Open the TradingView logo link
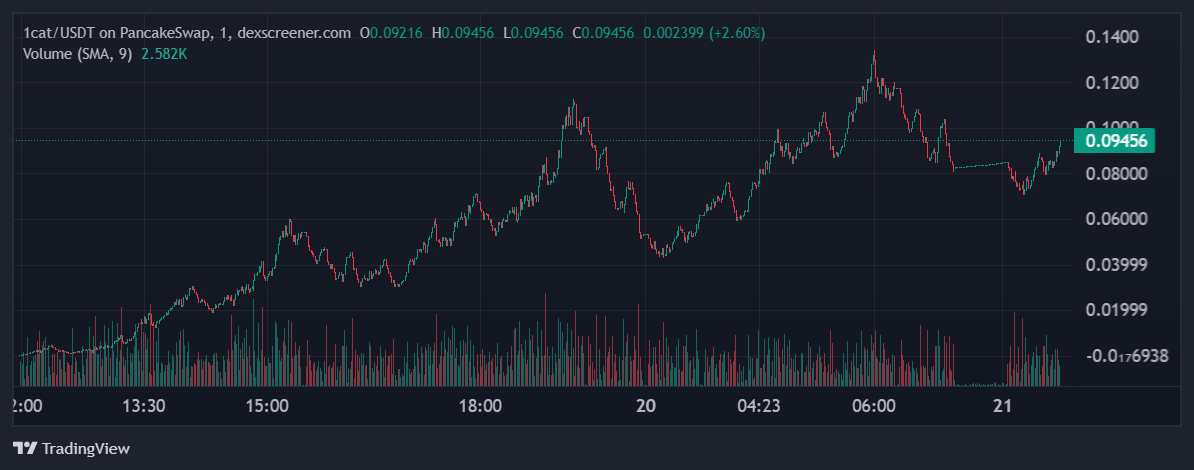 coord(72,449)
